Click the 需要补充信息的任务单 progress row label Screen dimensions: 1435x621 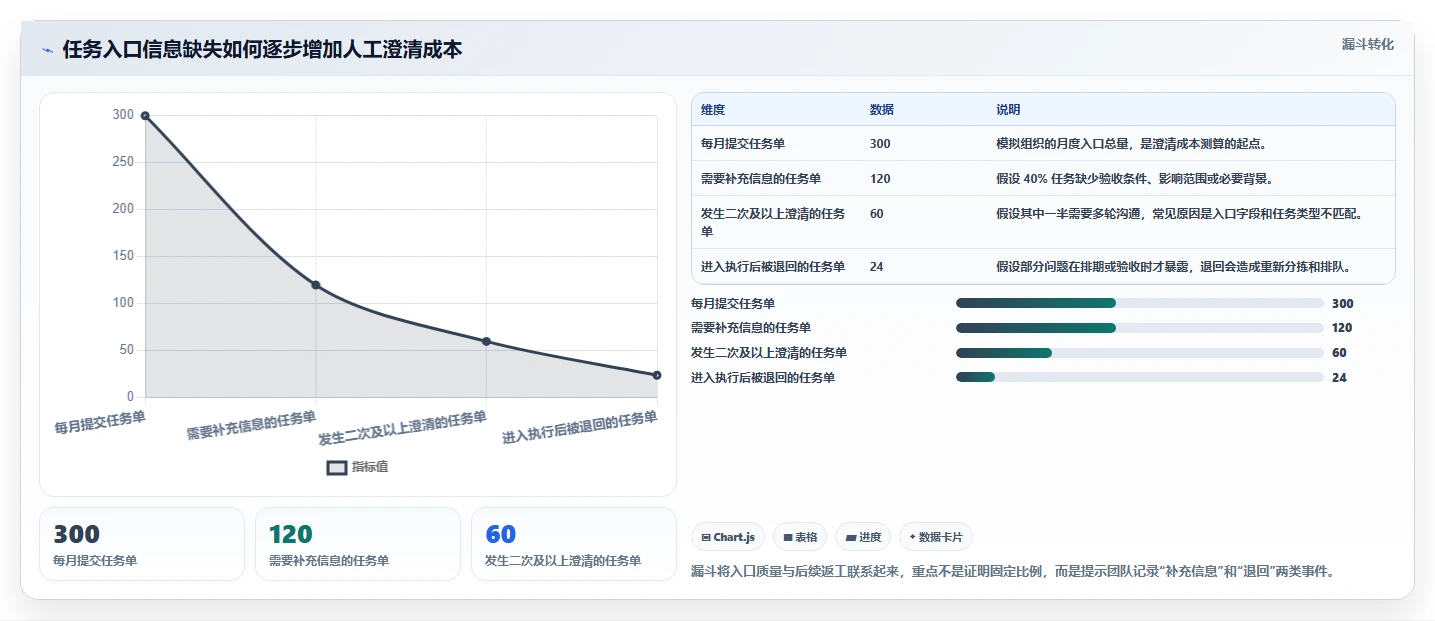tap(751, 328)
